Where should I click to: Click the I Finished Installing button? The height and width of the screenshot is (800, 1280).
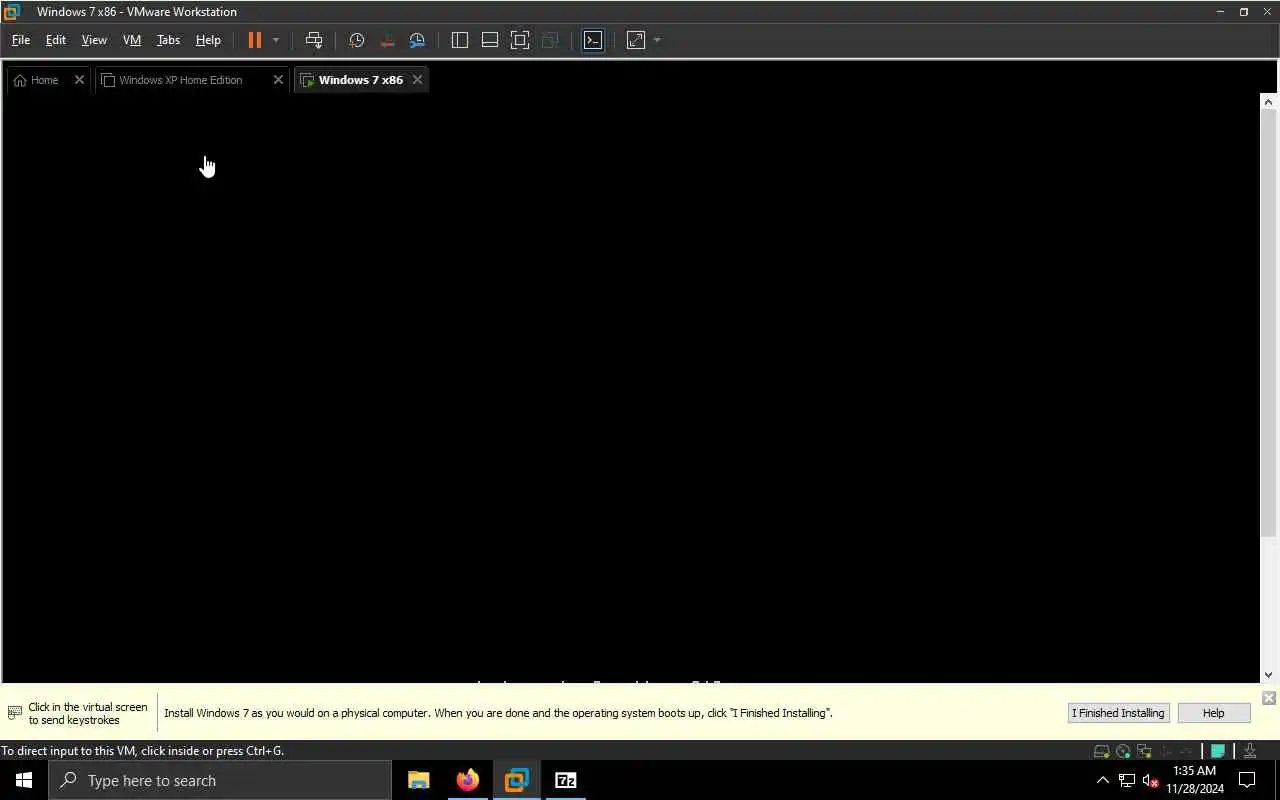click(1118, 713)
